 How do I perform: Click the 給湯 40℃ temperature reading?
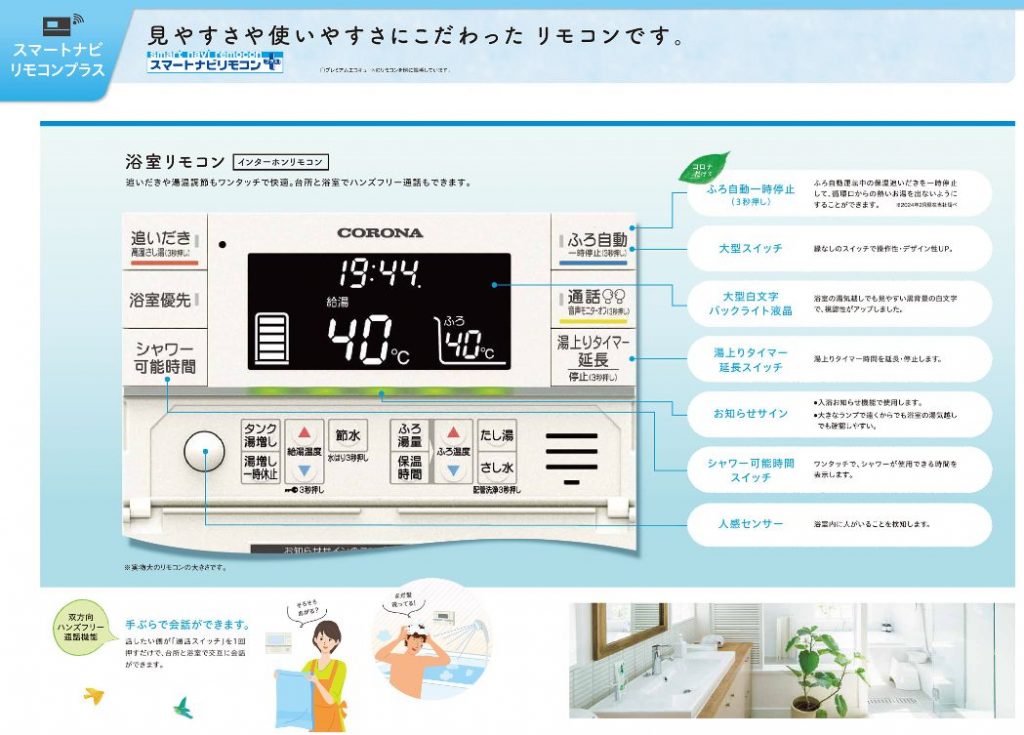pos(368,332)
